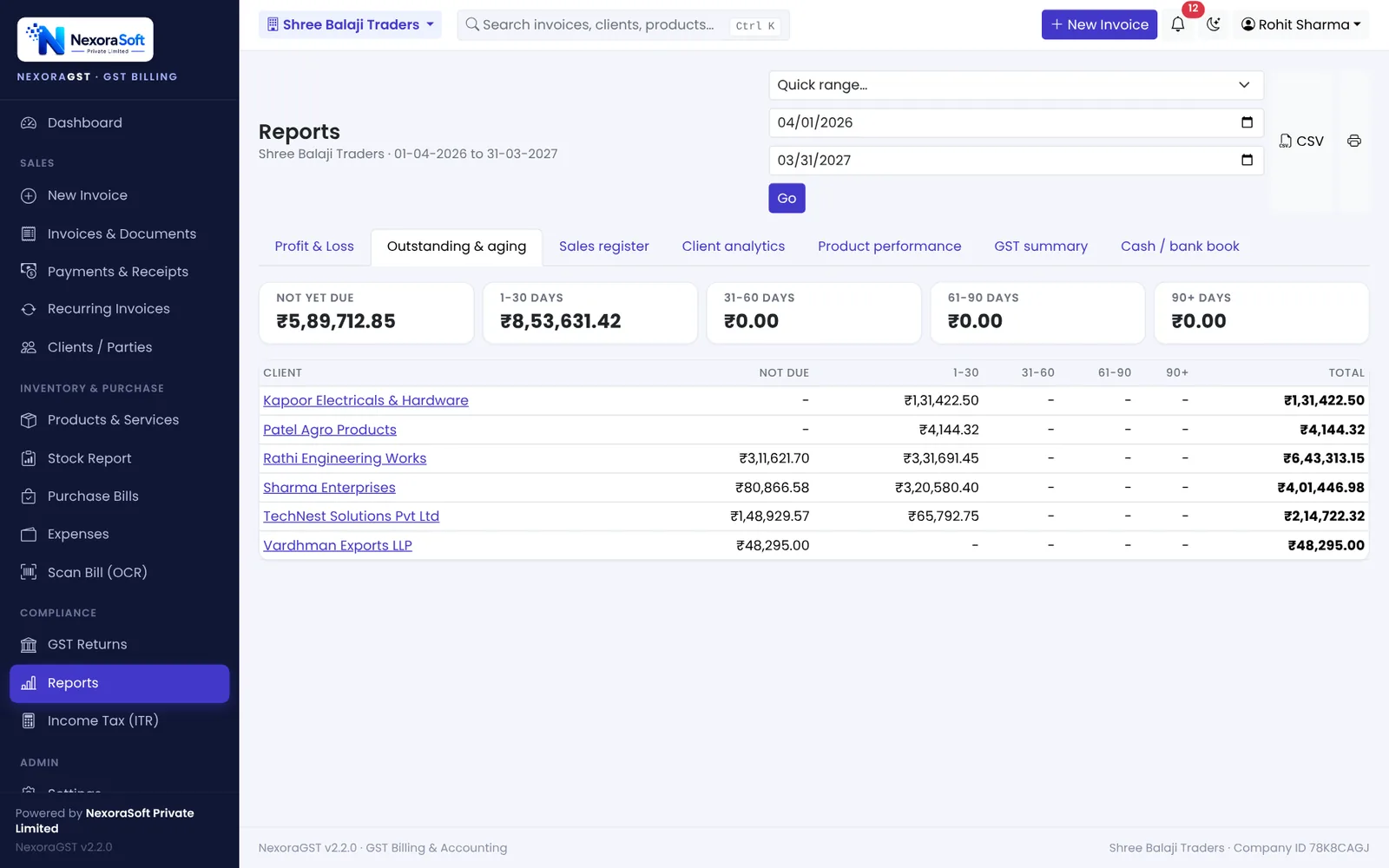Open Kapoor Electricals & Hardware client link
The image size is (1389, 868).
pos(365,400)
